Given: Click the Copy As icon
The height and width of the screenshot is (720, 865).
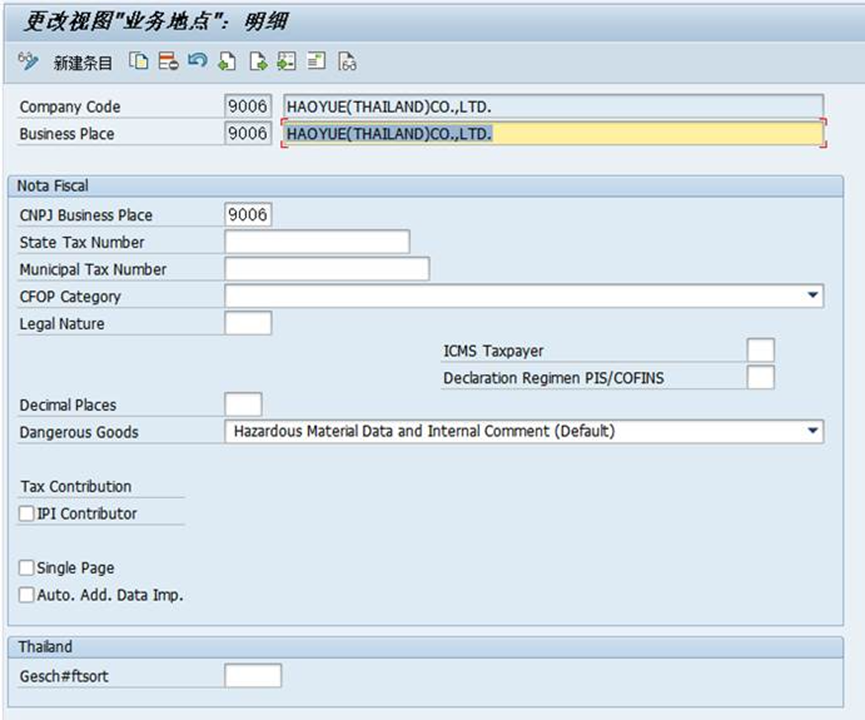Looking at the screenshot, I should pyautogui.click(x=138, y=61).
